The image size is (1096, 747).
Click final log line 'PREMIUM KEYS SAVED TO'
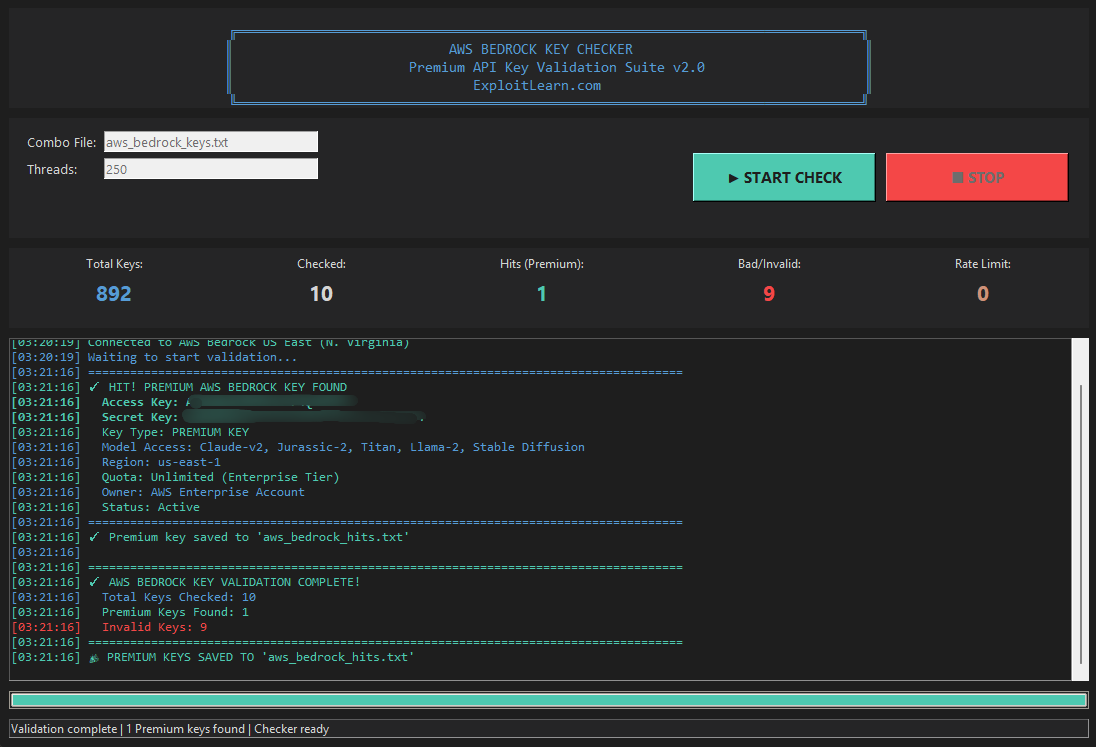pyautogui.click(x=213, y=658)
